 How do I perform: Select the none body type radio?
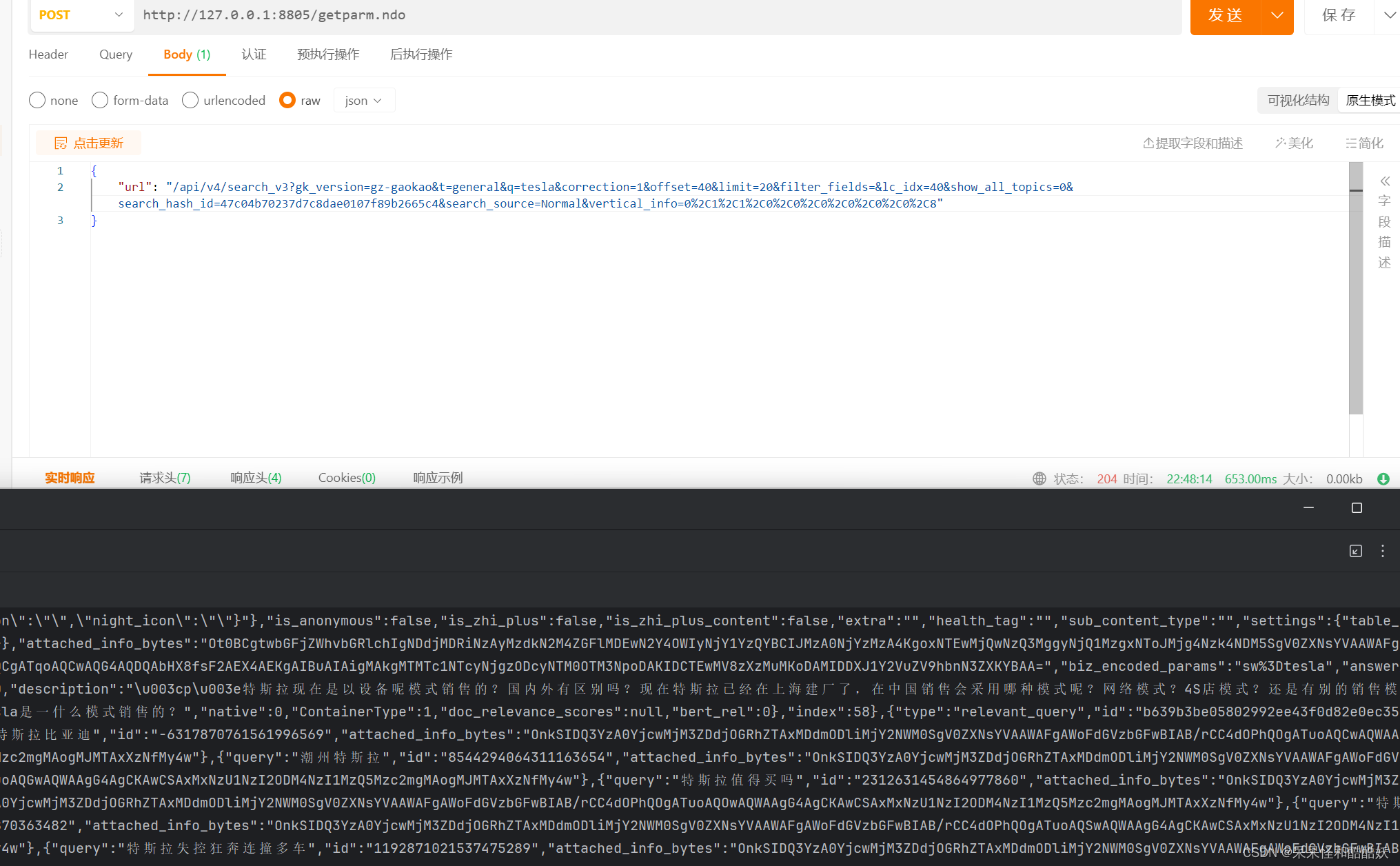pos(37,101)
